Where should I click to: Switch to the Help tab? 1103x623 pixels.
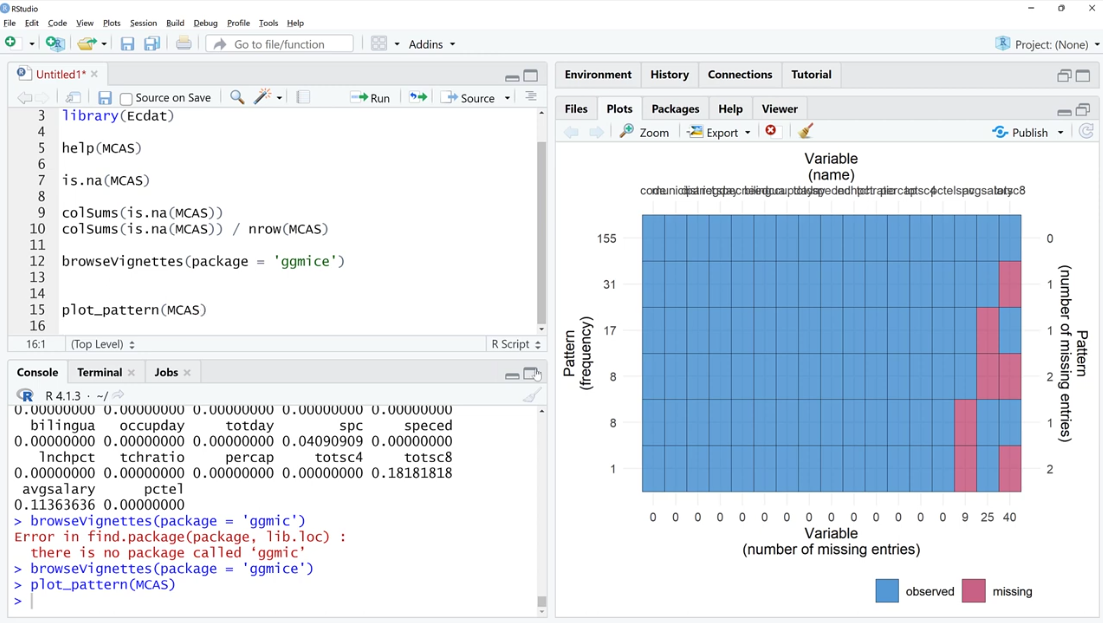coord(730,108)
